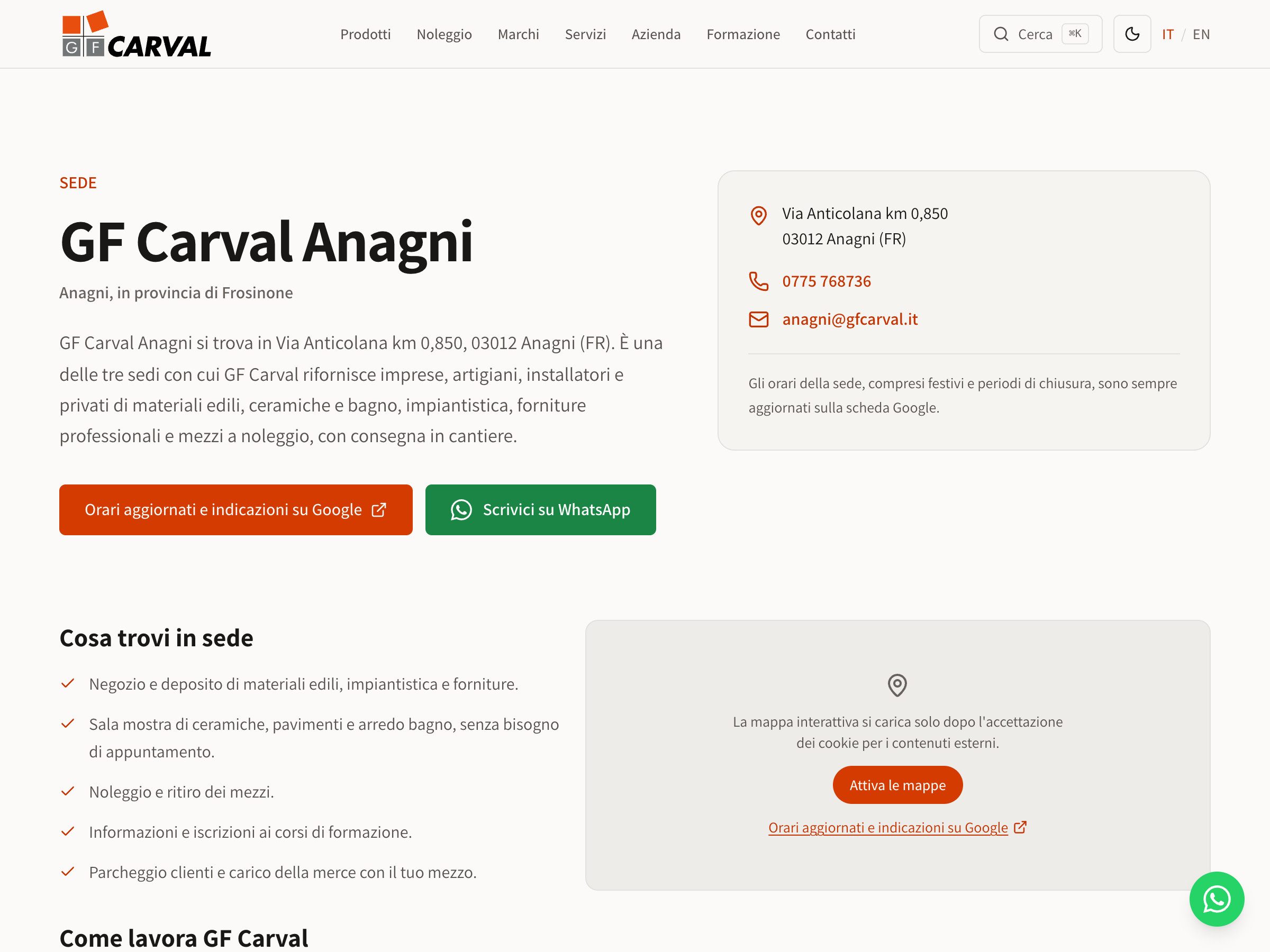
Task: Click checkmark beside Noleggio e ritiro
Action: (x=68, y=791)
